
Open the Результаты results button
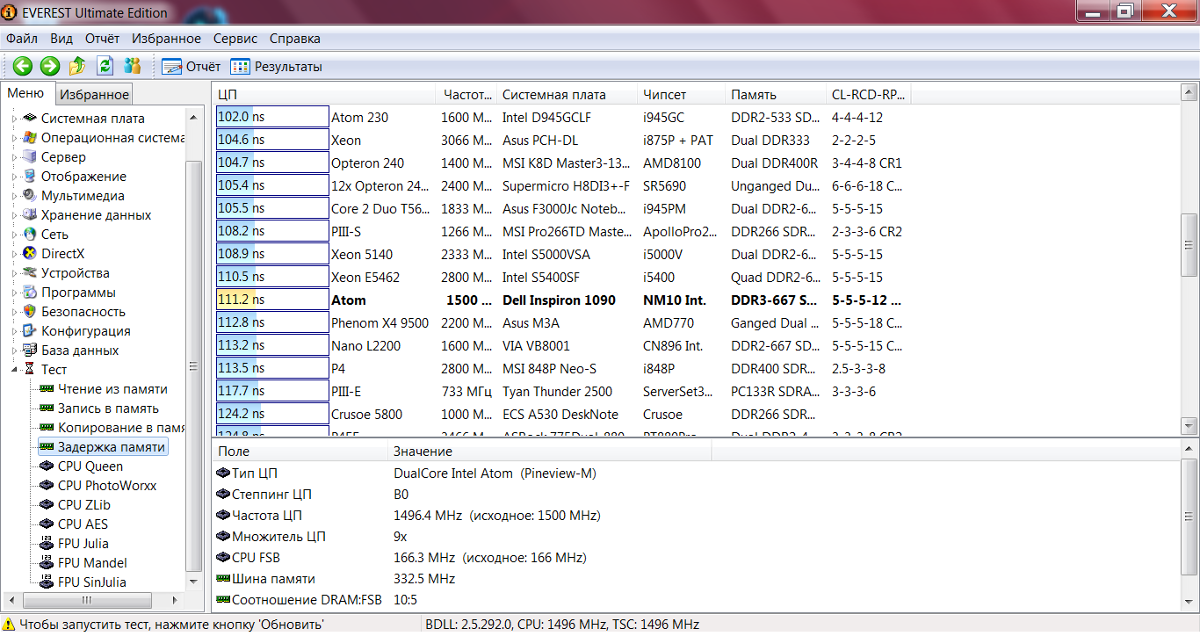click(277, 67)
